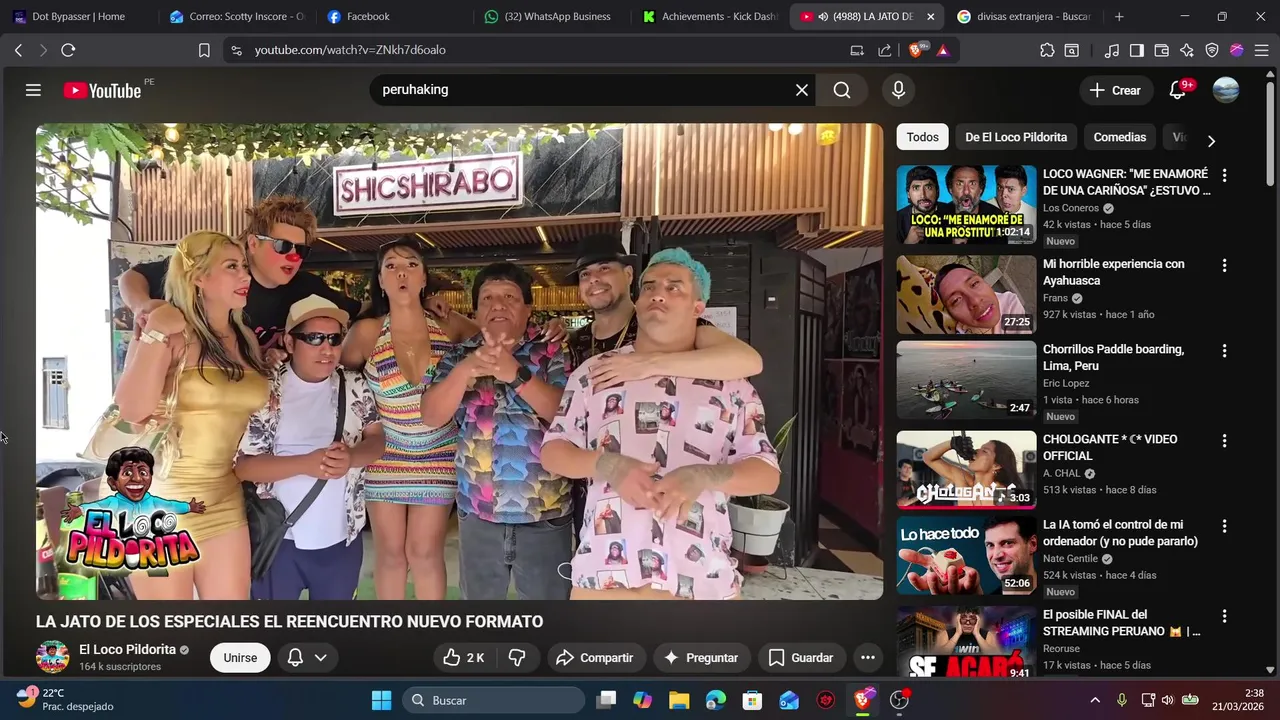
Task: Open options for CHOLOGANTE video
Action: coord(1224,441)
